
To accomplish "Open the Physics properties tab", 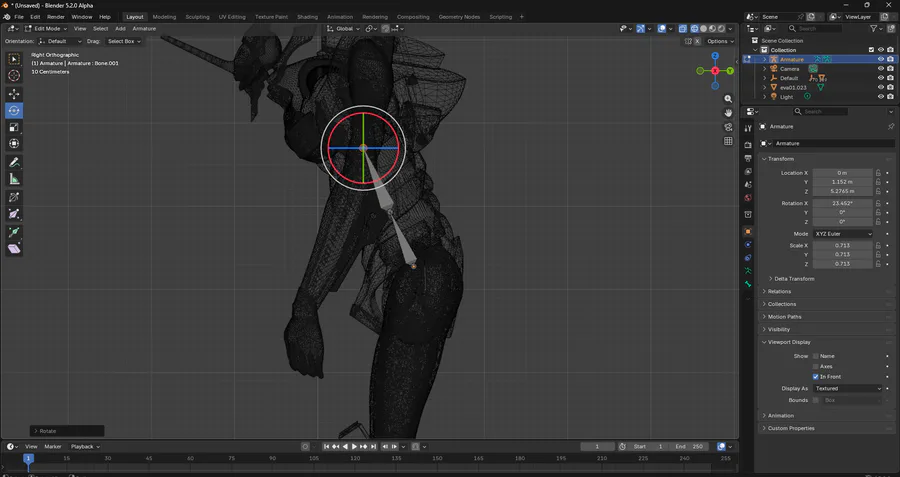I will pos(748,245).
